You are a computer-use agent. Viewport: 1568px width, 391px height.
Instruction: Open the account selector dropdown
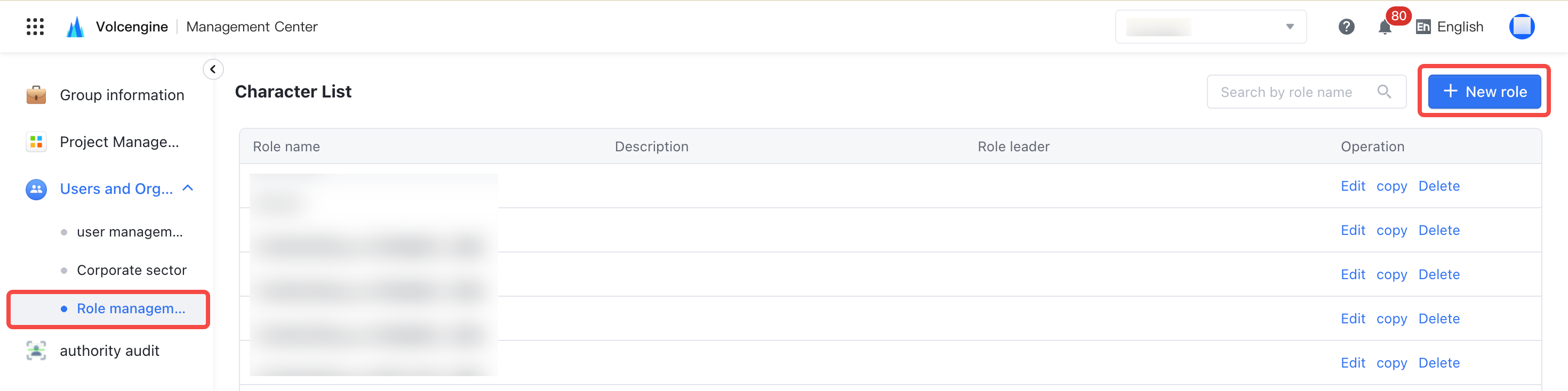1211,27
